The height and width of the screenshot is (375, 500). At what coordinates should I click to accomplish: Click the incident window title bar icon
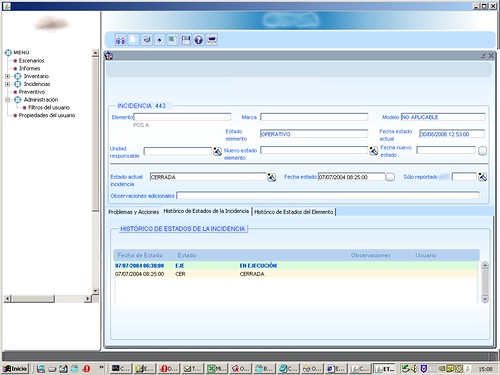coord(109,56)
